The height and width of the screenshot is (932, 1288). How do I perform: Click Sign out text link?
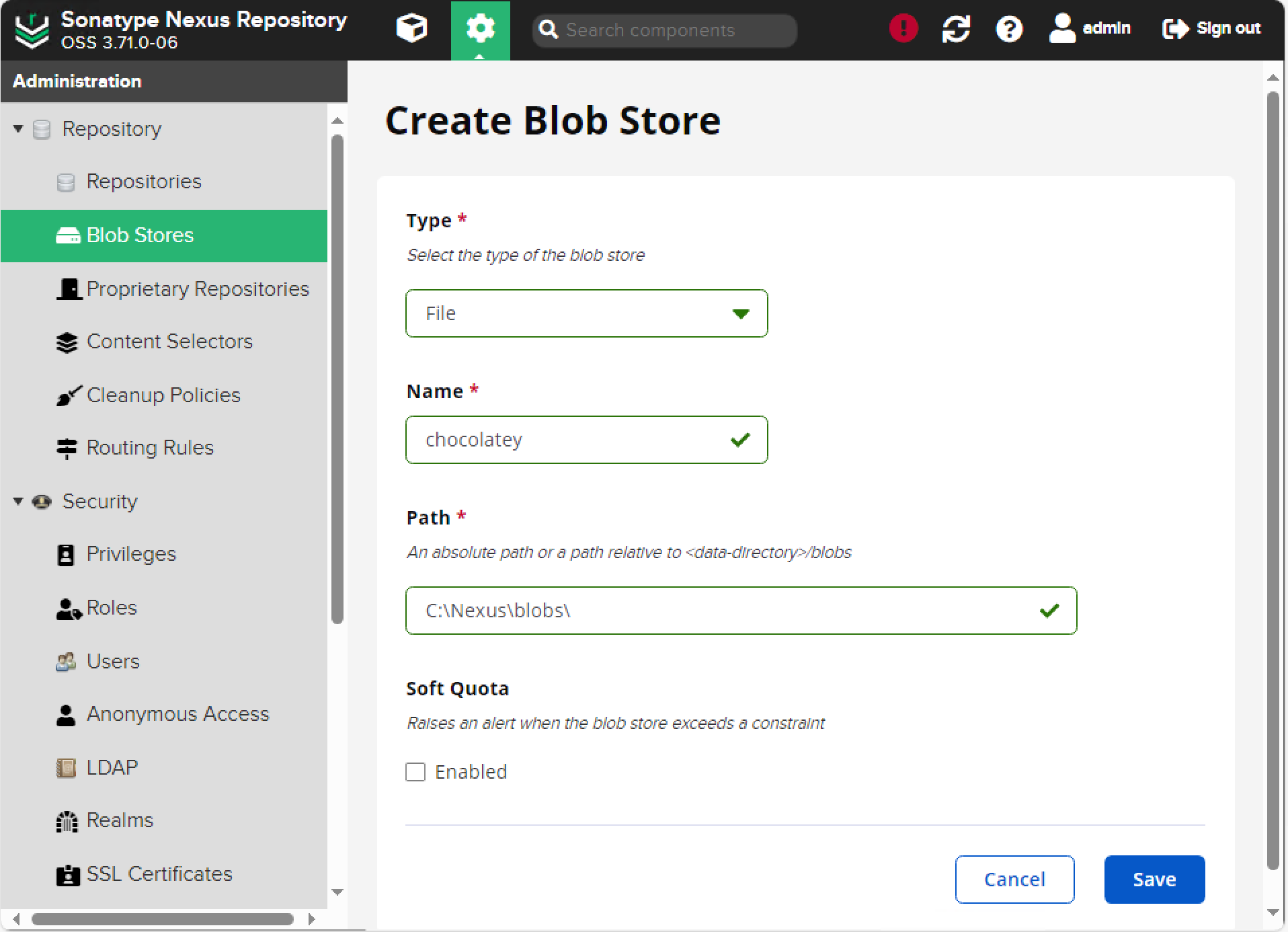pyautogui.click(x=1228, y=28)
